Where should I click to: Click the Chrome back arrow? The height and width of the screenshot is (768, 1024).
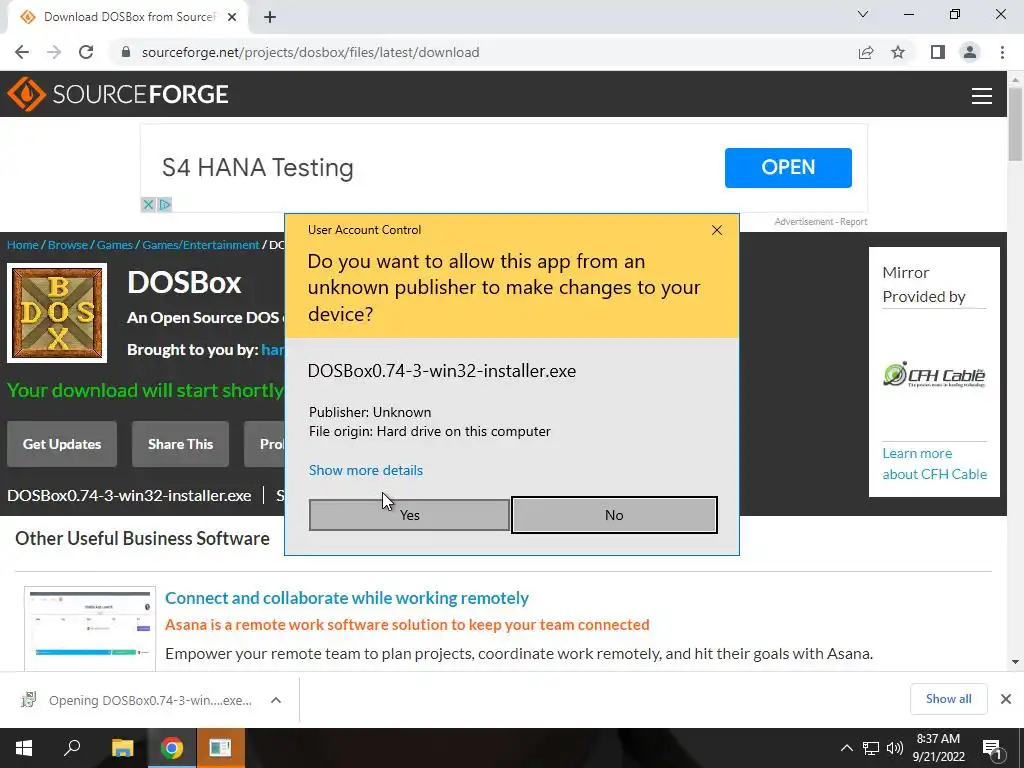22,52
